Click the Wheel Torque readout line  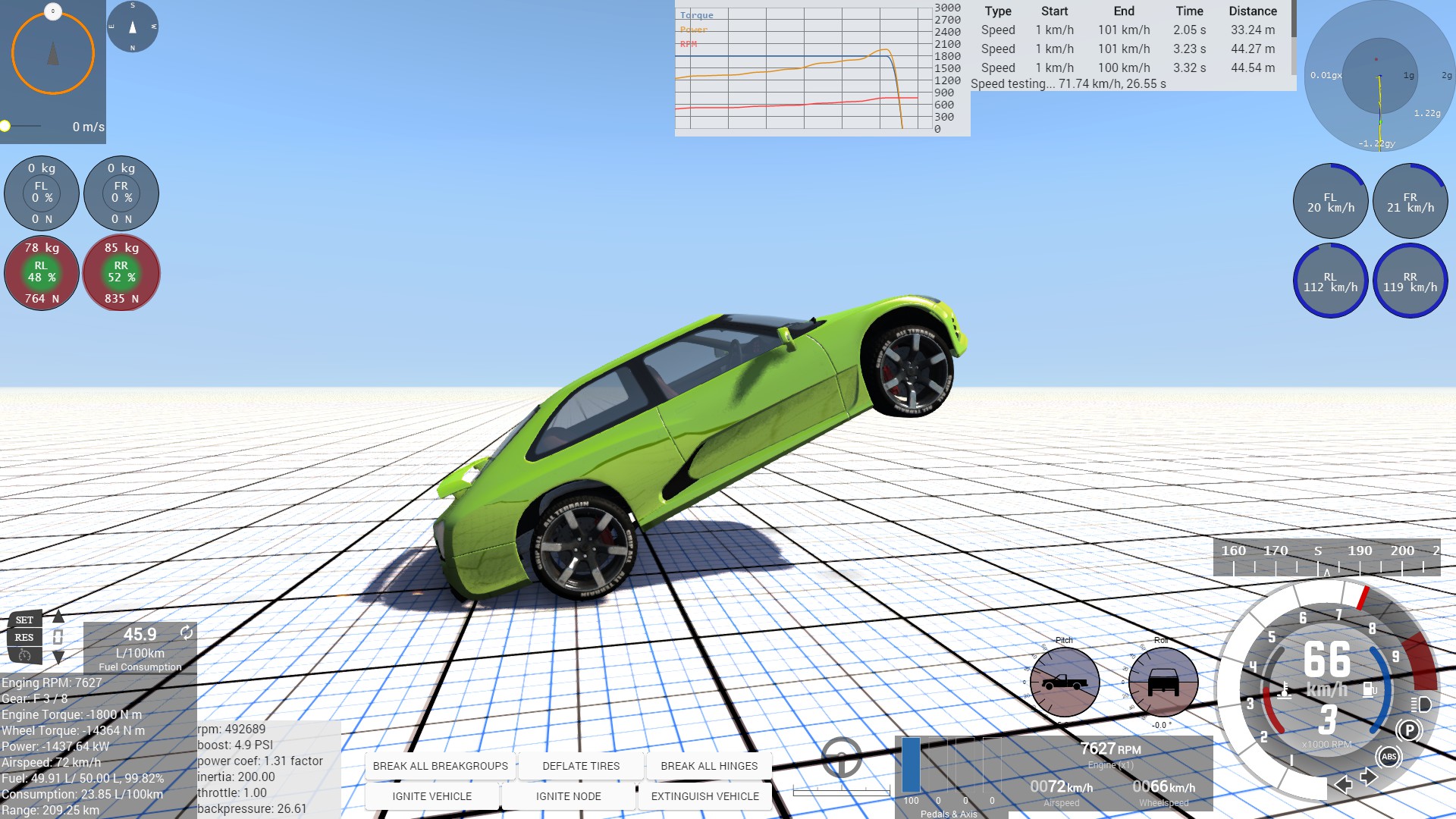73,730
